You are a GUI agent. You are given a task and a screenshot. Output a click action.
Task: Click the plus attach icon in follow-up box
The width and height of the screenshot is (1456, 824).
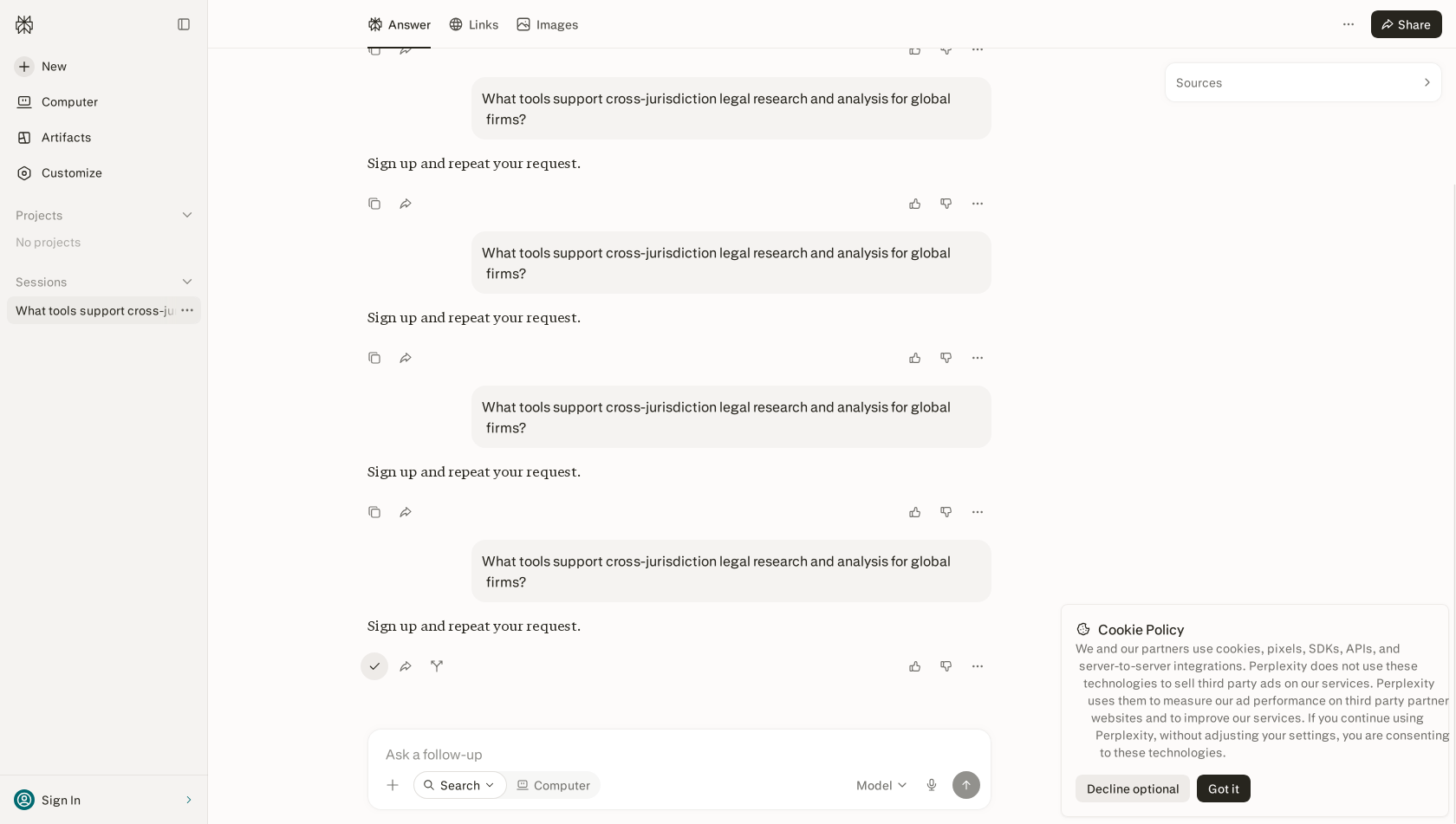tap(393, 785)
